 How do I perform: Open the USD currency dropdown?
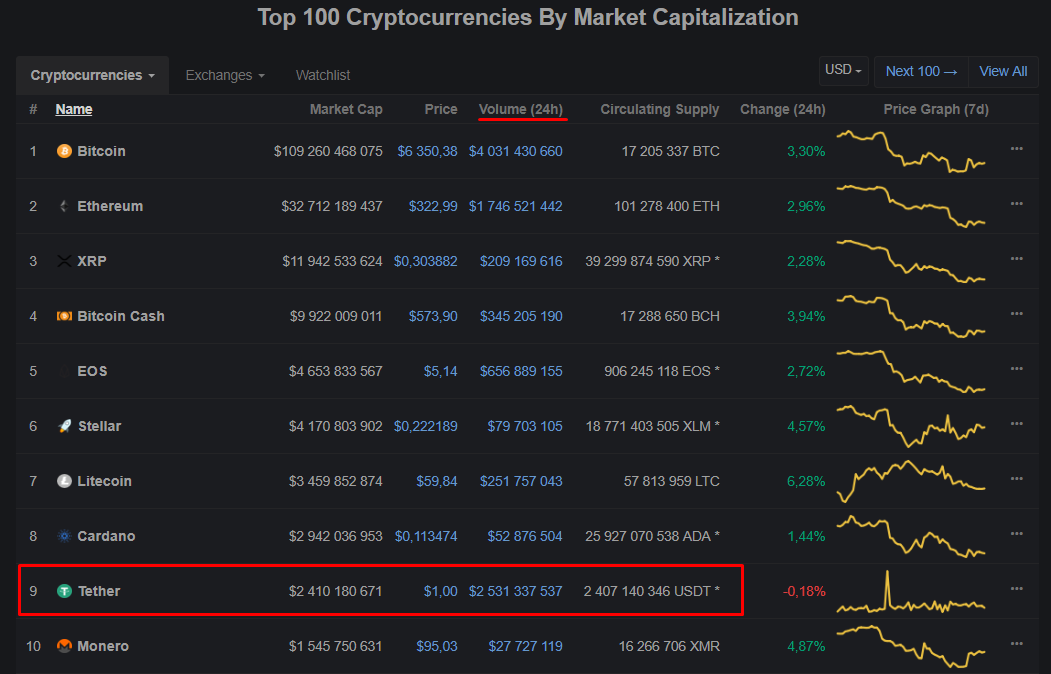[x=843, y=71]
